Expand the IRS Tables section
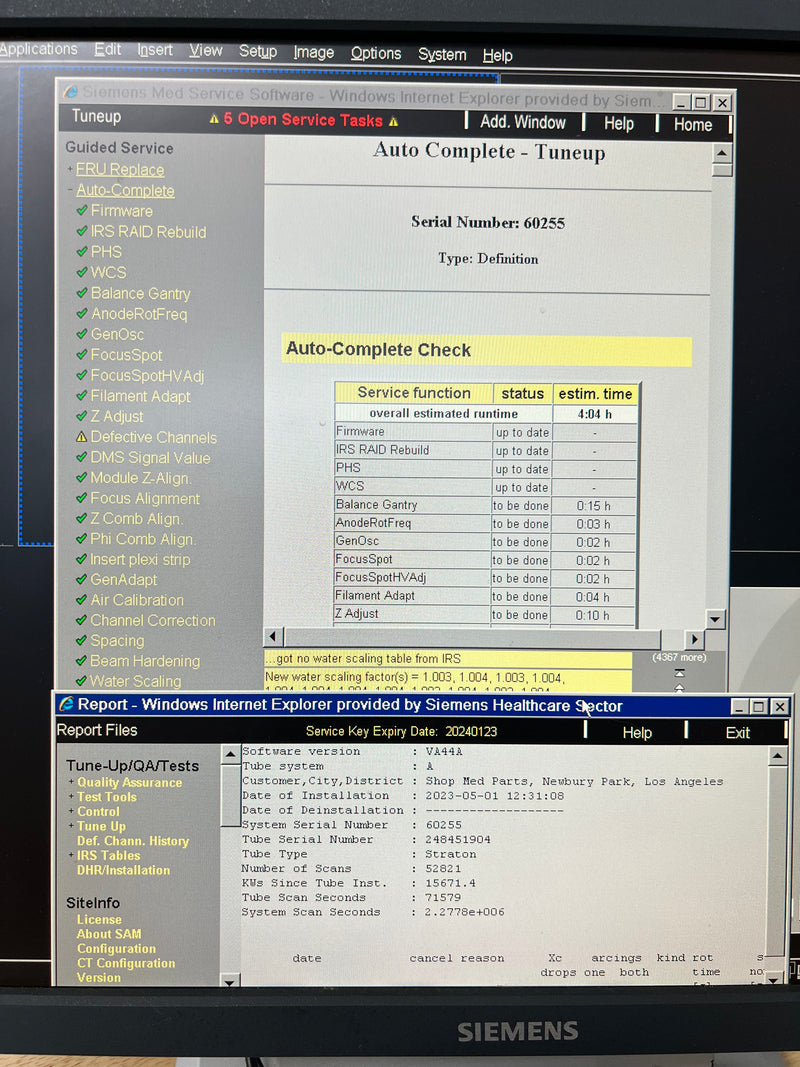The height and width of the screenshot is (1067, 800). [71, 856]
